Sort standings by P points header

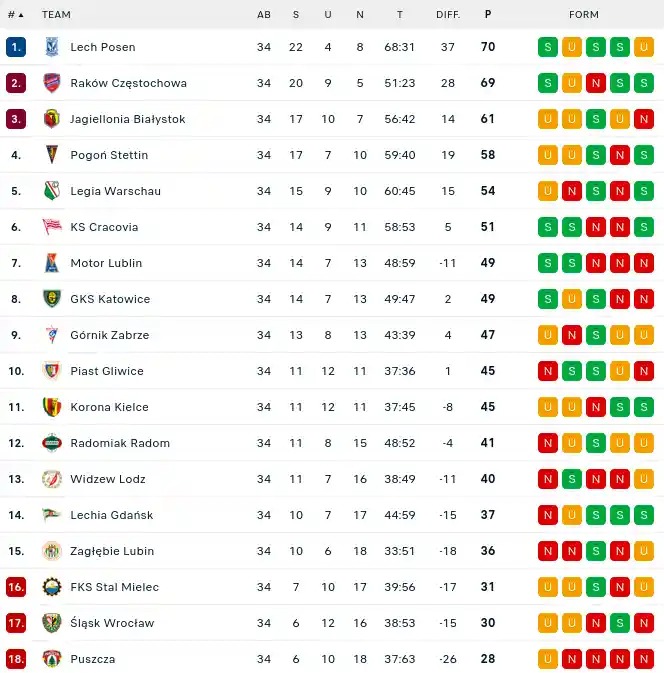(488, 15)
